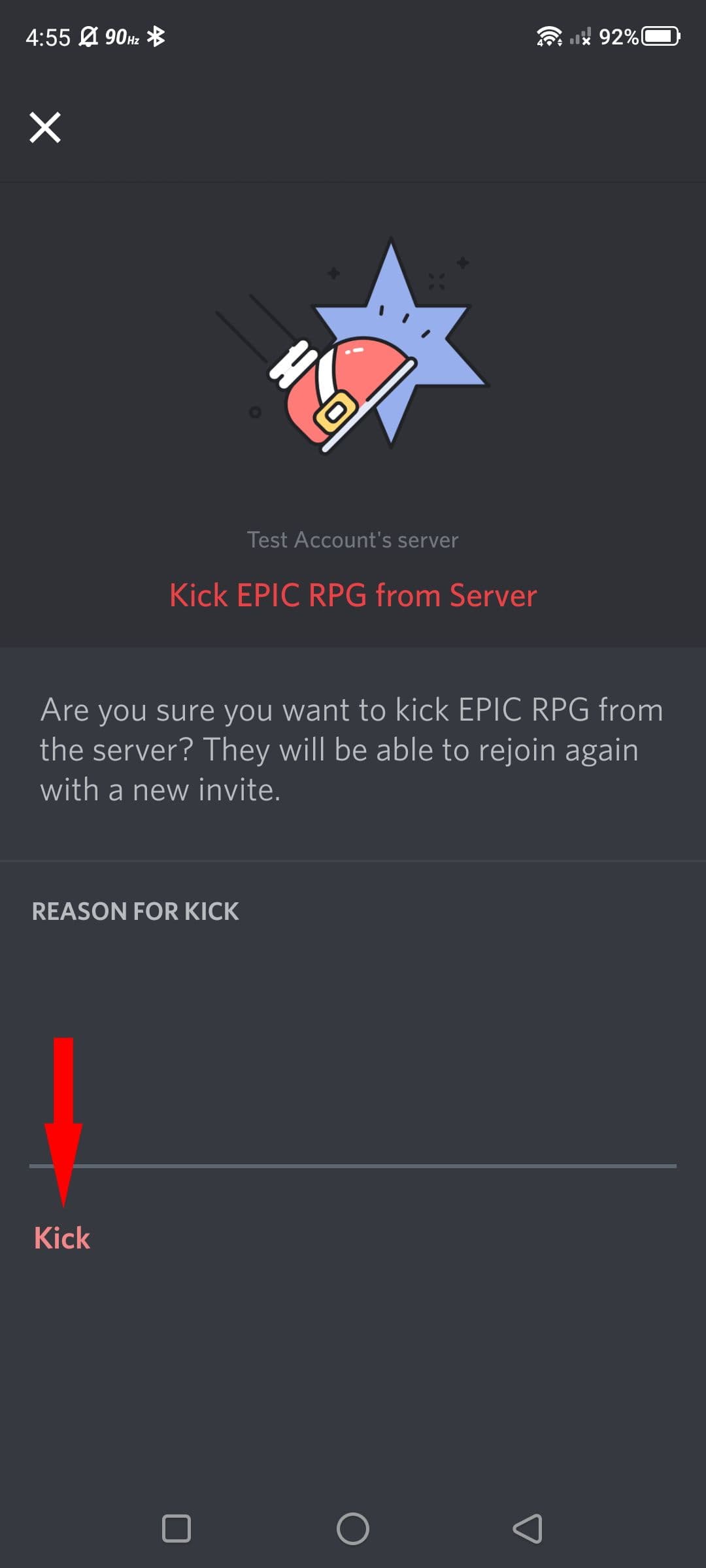Tap the red arrow pointing to Kick
This screenshot has width=706, height=1568.
(63, 1121)
